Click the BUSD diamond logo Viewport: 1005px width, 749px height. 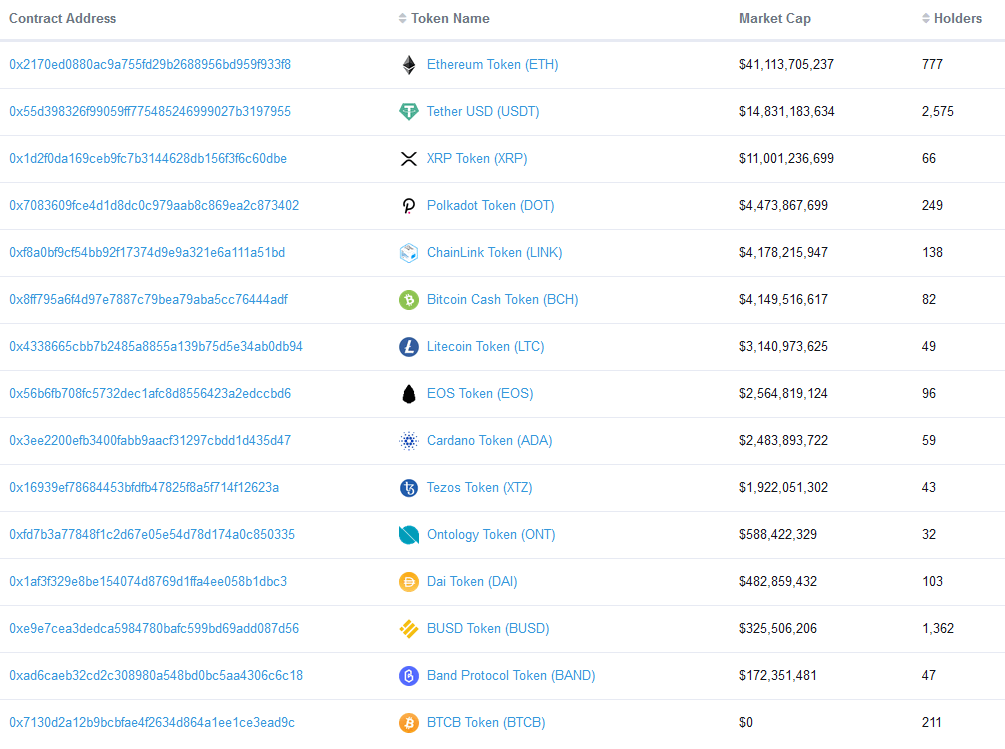[409, 628]
